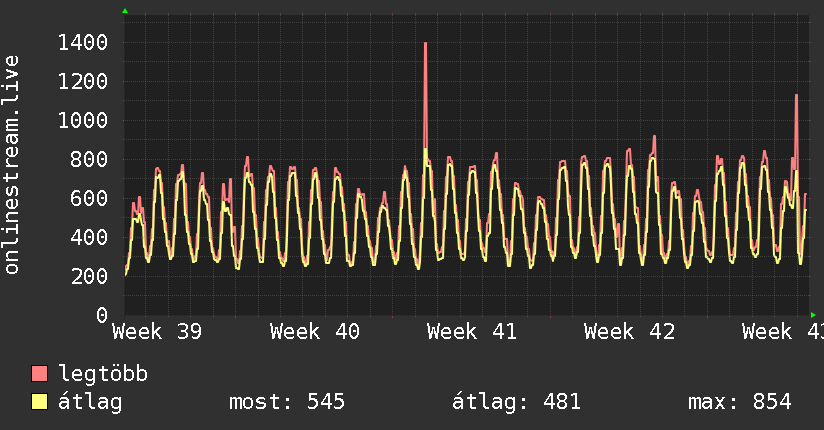Click the green arrow atop y-axis
824x430 pixels.
[x=125, y=11]
